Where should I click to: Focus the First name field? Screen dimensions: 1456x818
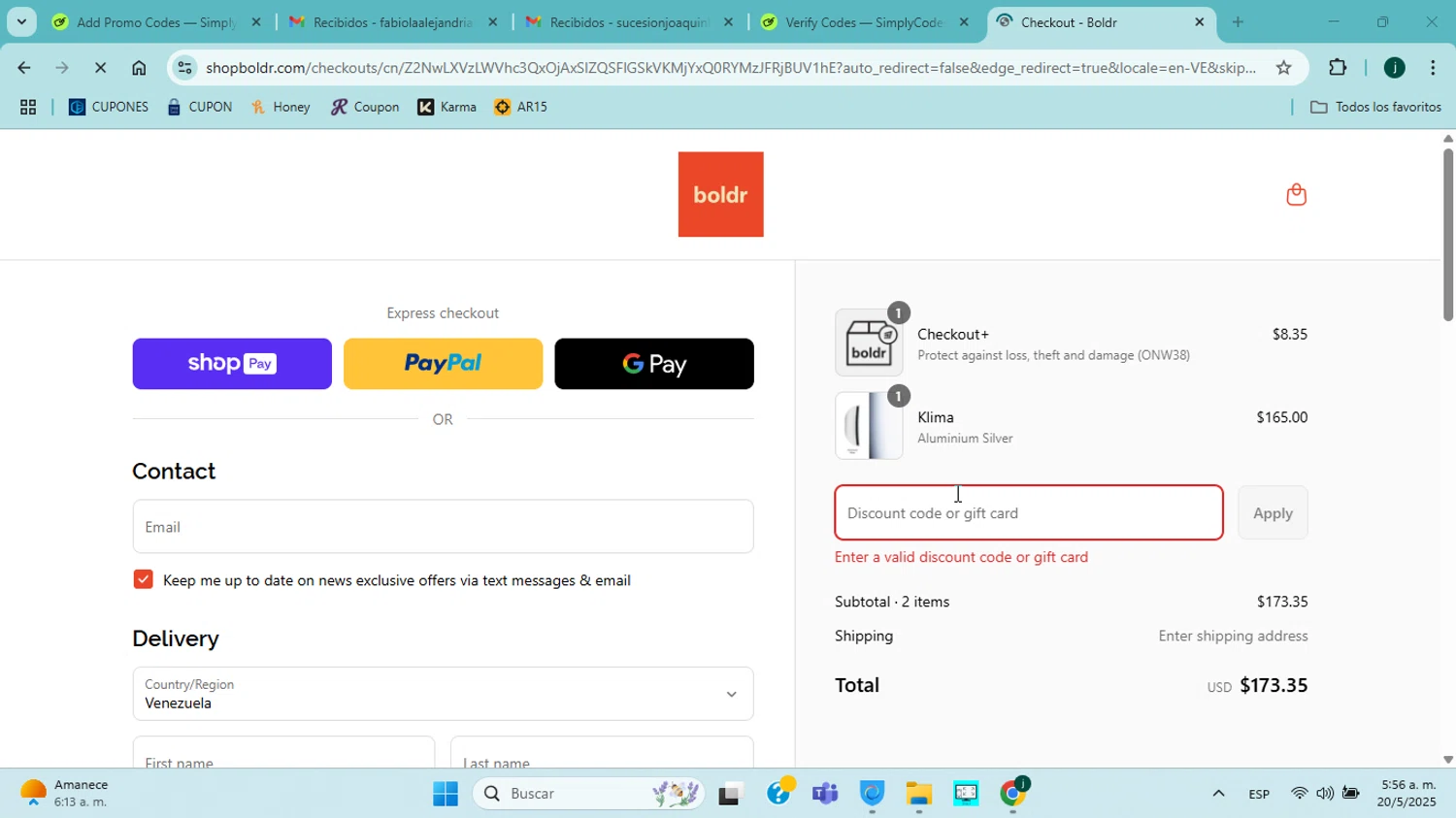click(x=283, y=753)
